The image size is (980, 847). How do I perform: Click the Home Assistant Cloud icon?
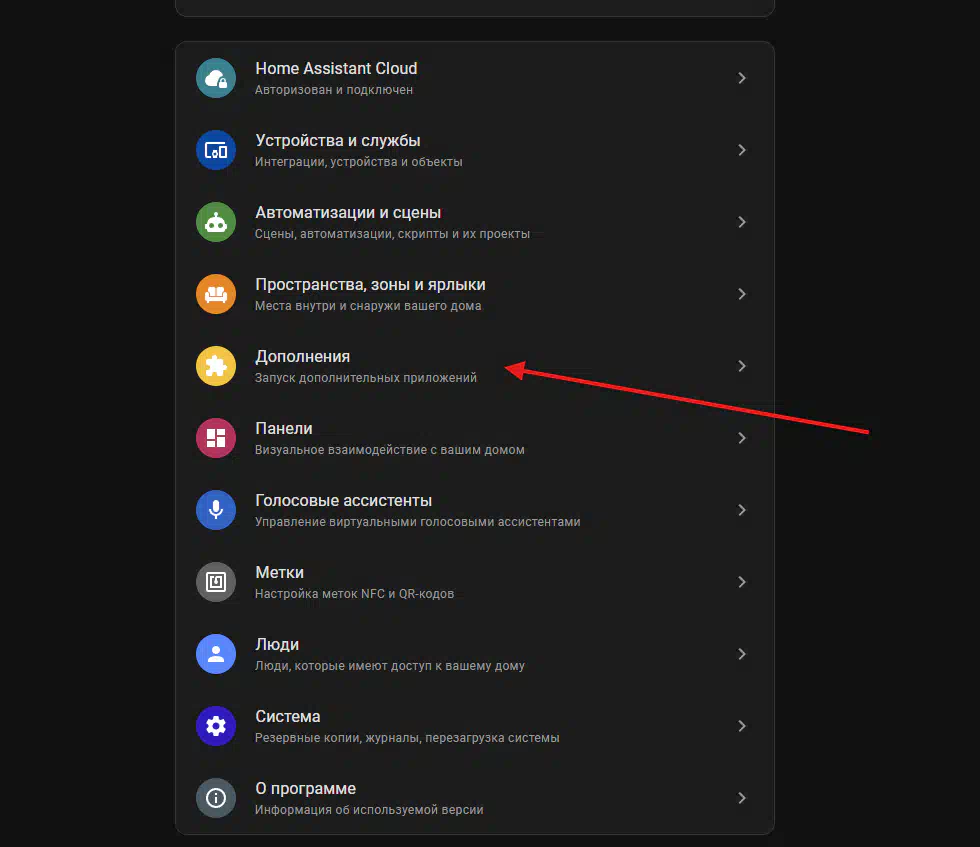click(x=216, y=78)
